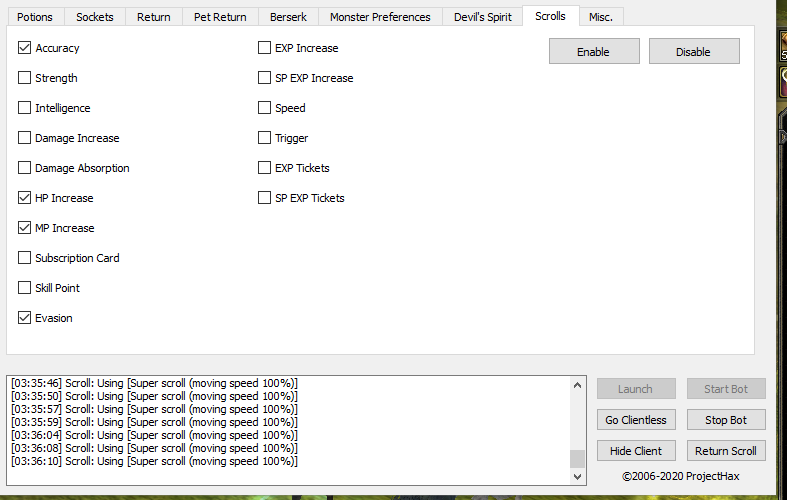Screen dimensions: 787x500
Task: Enable the EXP Tickets checkbox
Action: point(265,168)
